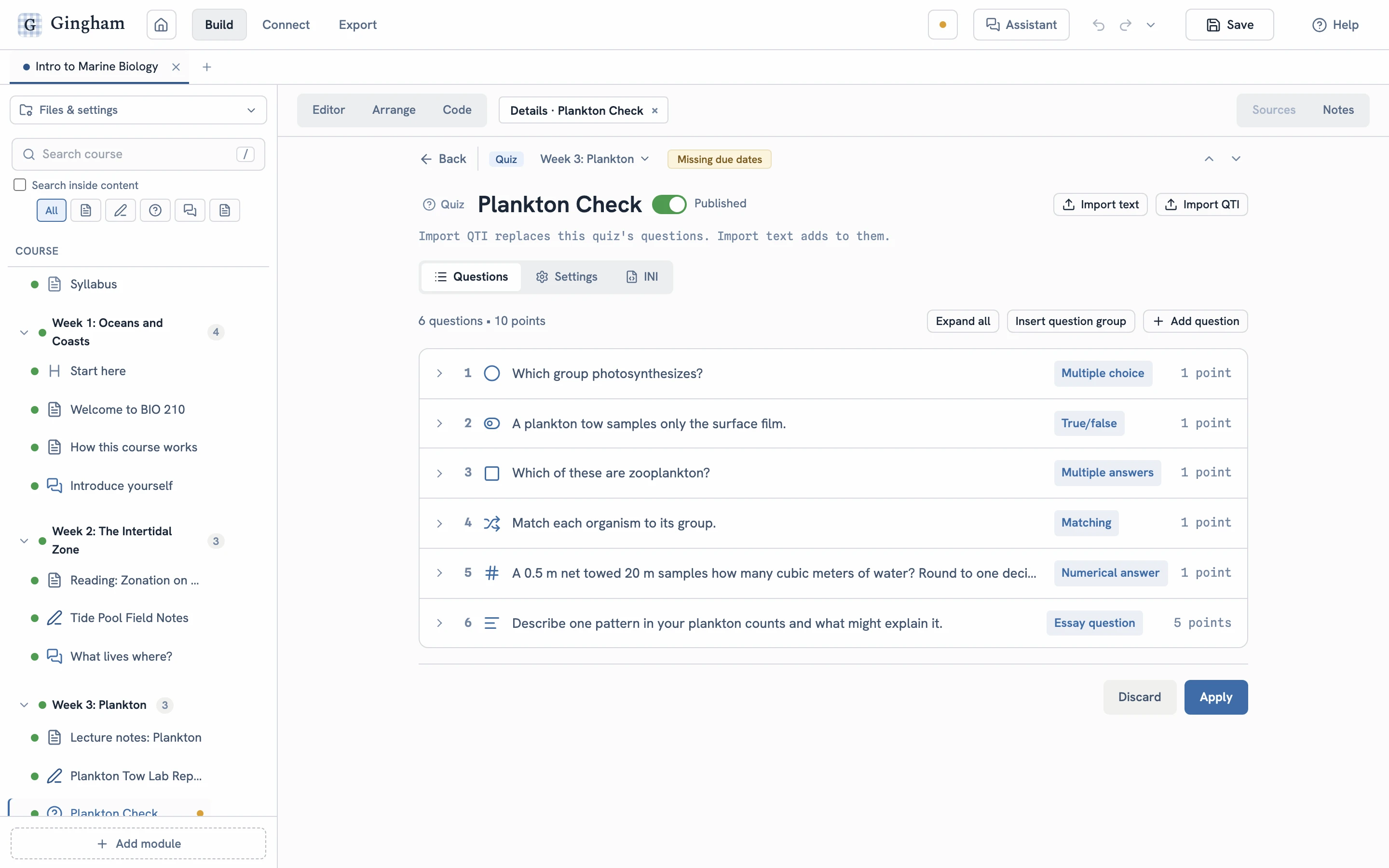
Task: Filter course items by discussions icon
Action: [x=190, y=210]
